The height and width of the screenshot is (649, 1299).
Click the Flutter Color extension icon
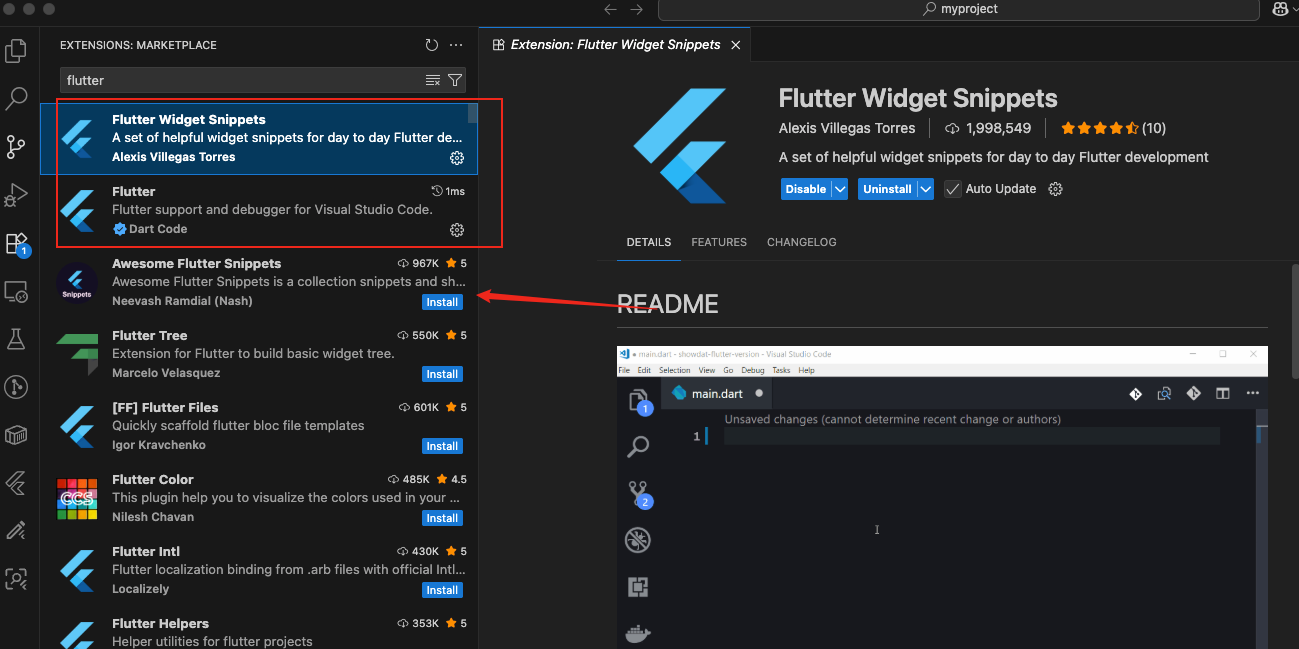(x=77, y=498)
